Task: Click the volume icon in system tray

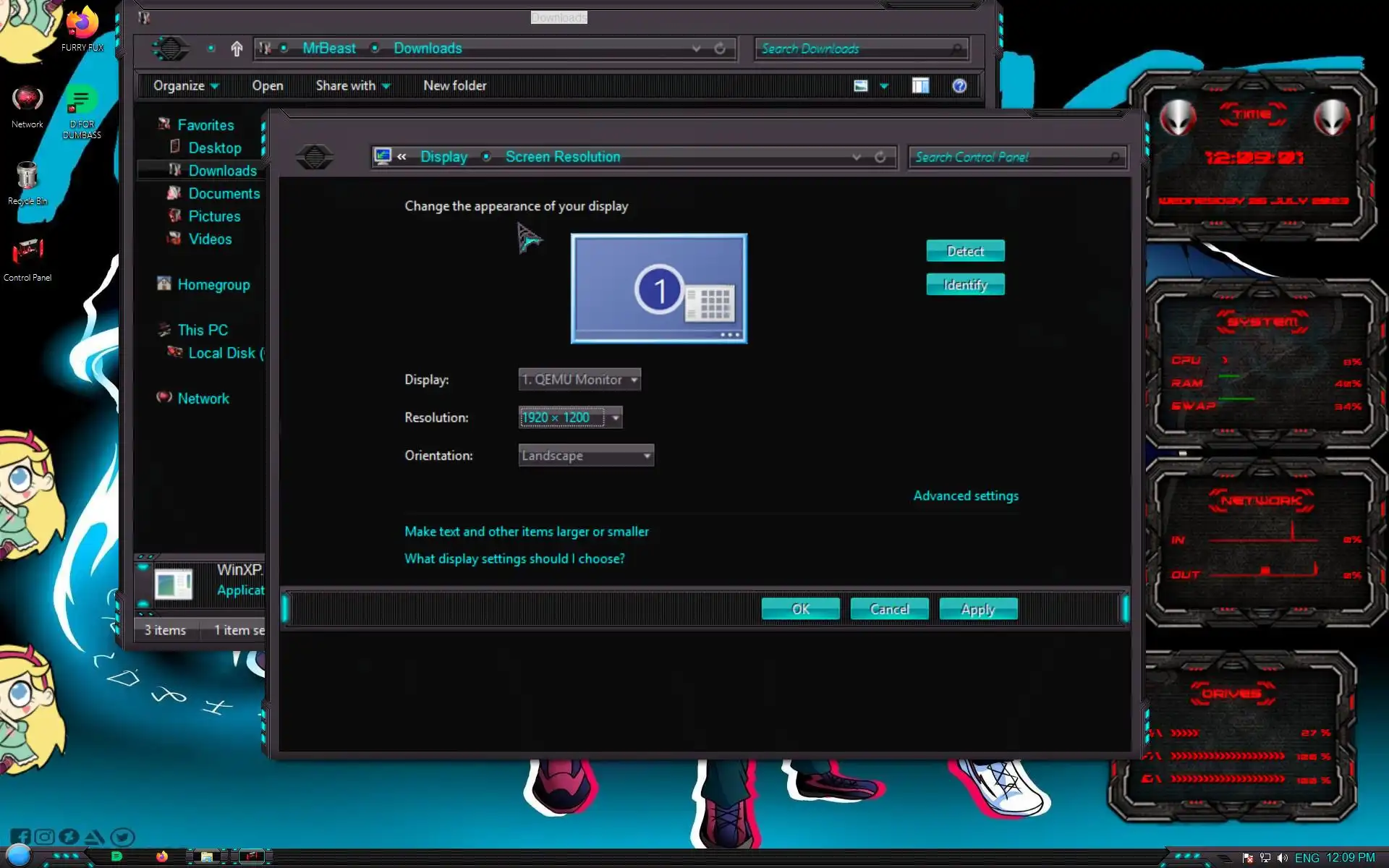Action: tap(1282, 858)
